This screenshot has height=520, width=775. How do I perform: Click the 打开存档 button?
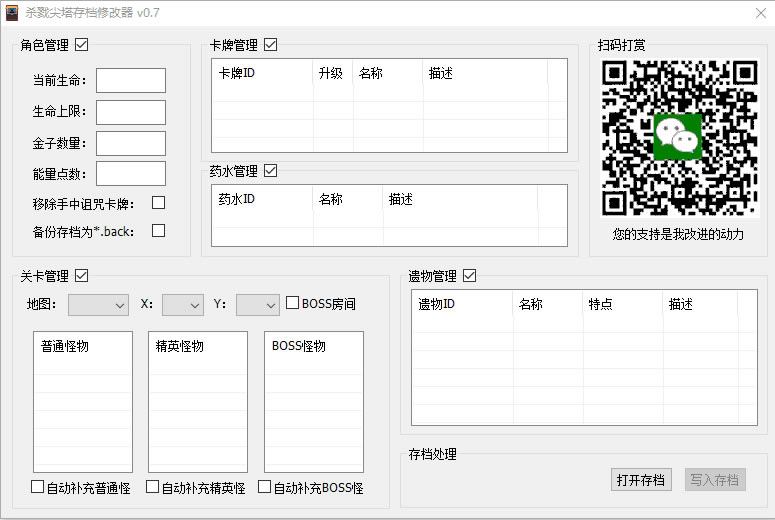(x=641, y=480)
